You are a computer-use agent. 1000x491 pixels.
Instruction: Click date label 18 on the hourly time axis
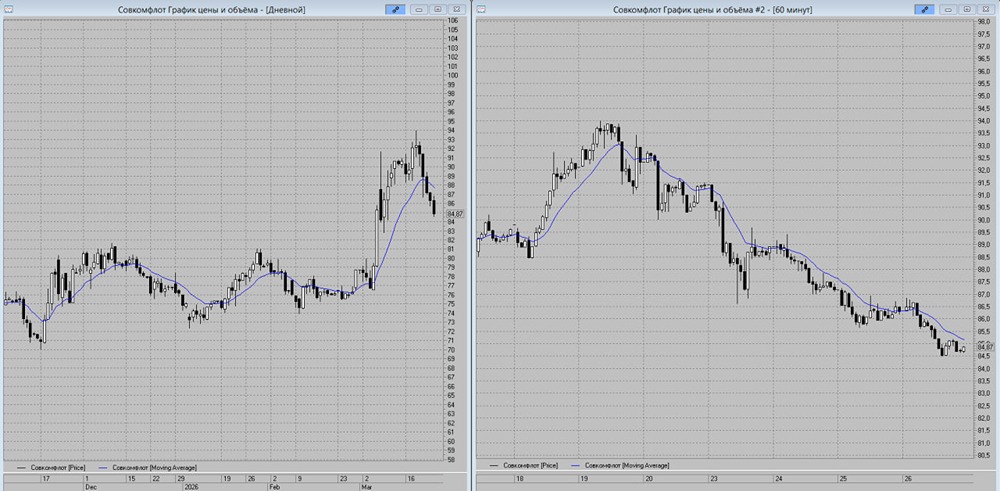520,478
